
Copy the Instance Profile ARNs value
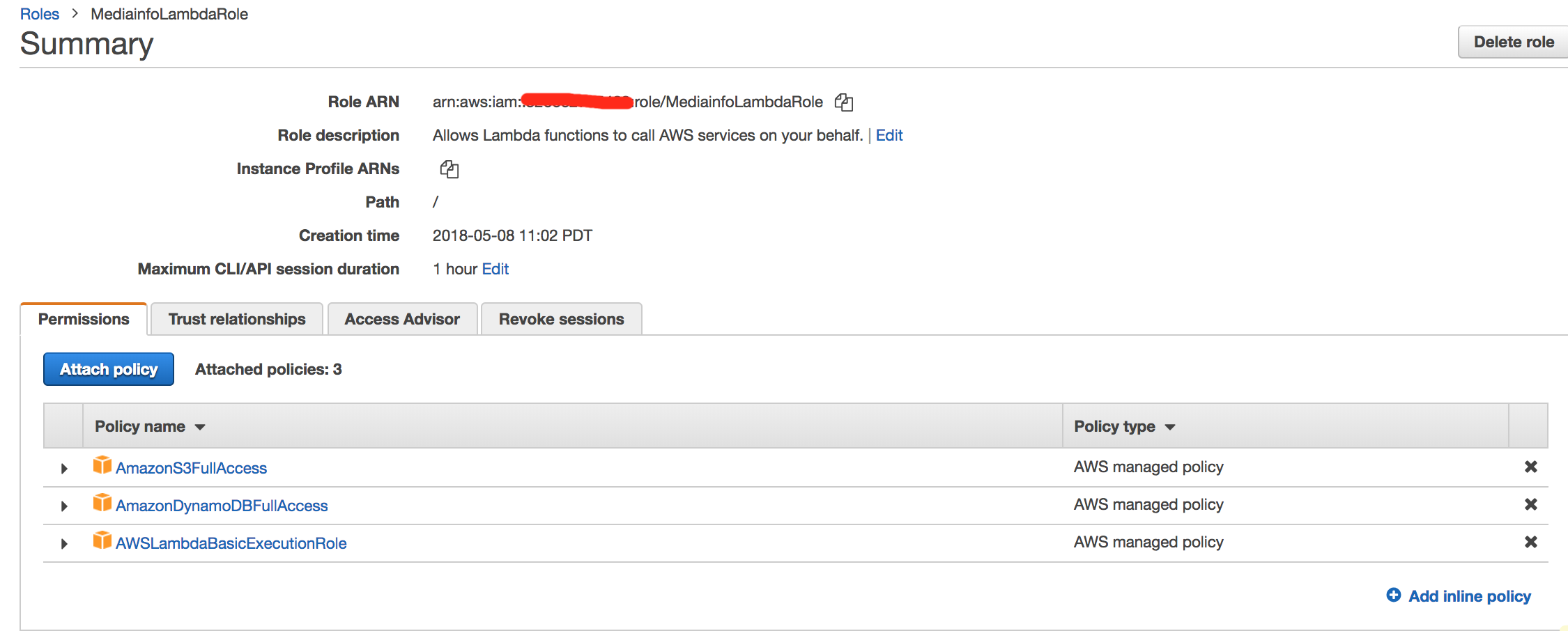449,169
